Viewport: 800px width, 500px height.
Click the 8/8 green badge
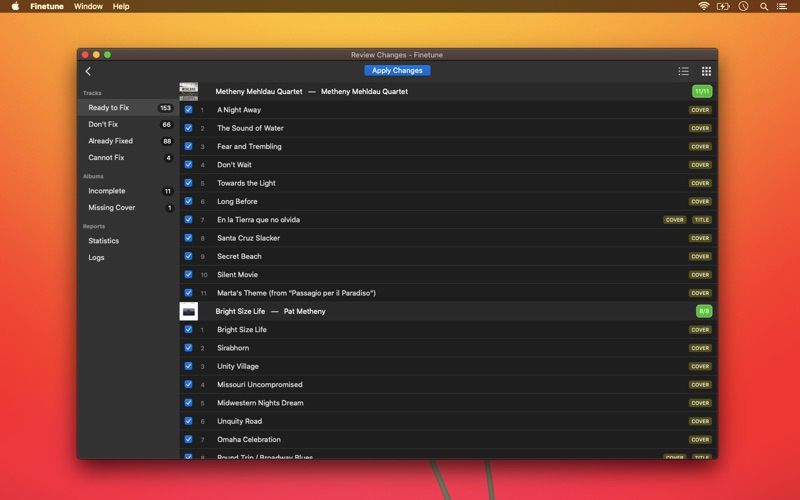pyautogui.click(x=704, y=311)
